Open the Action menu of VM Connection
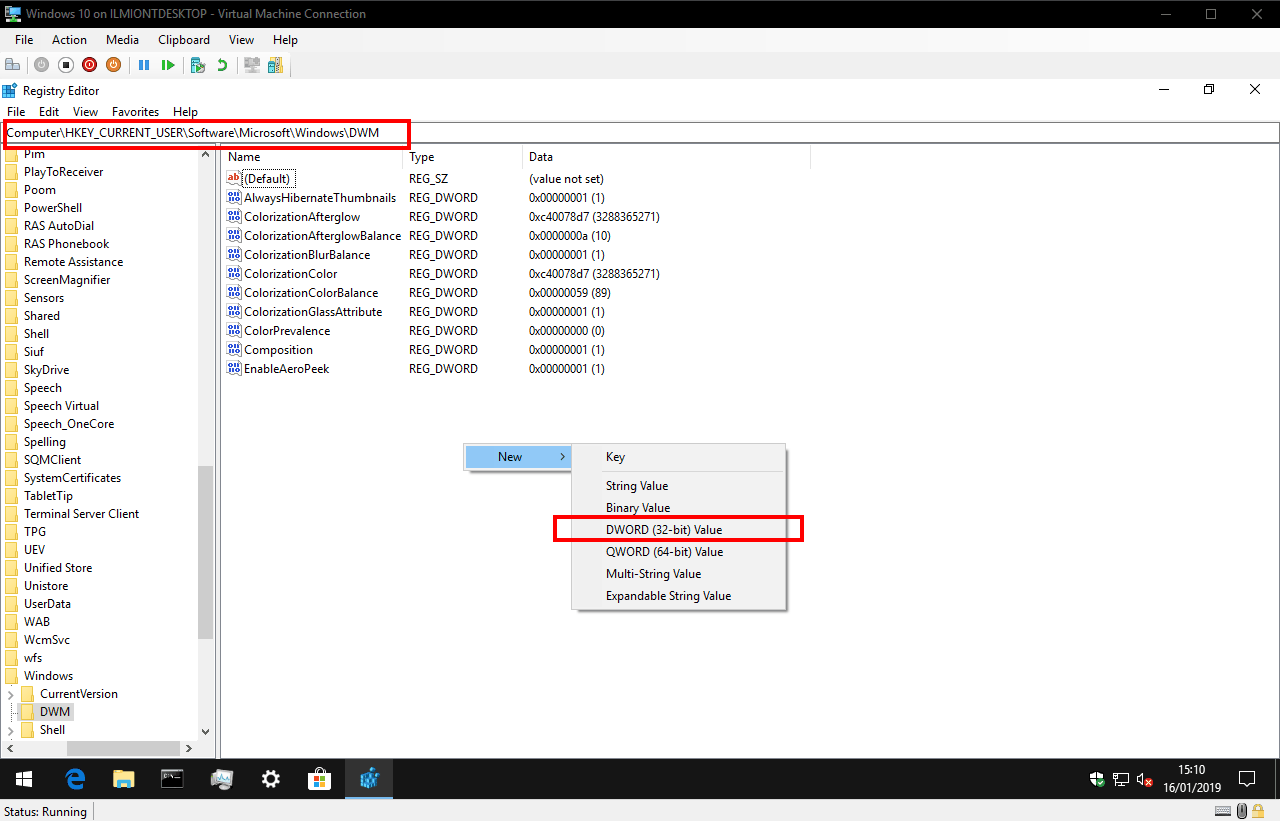The width and height of the screenshot is (1280, 821). [69, 40]
